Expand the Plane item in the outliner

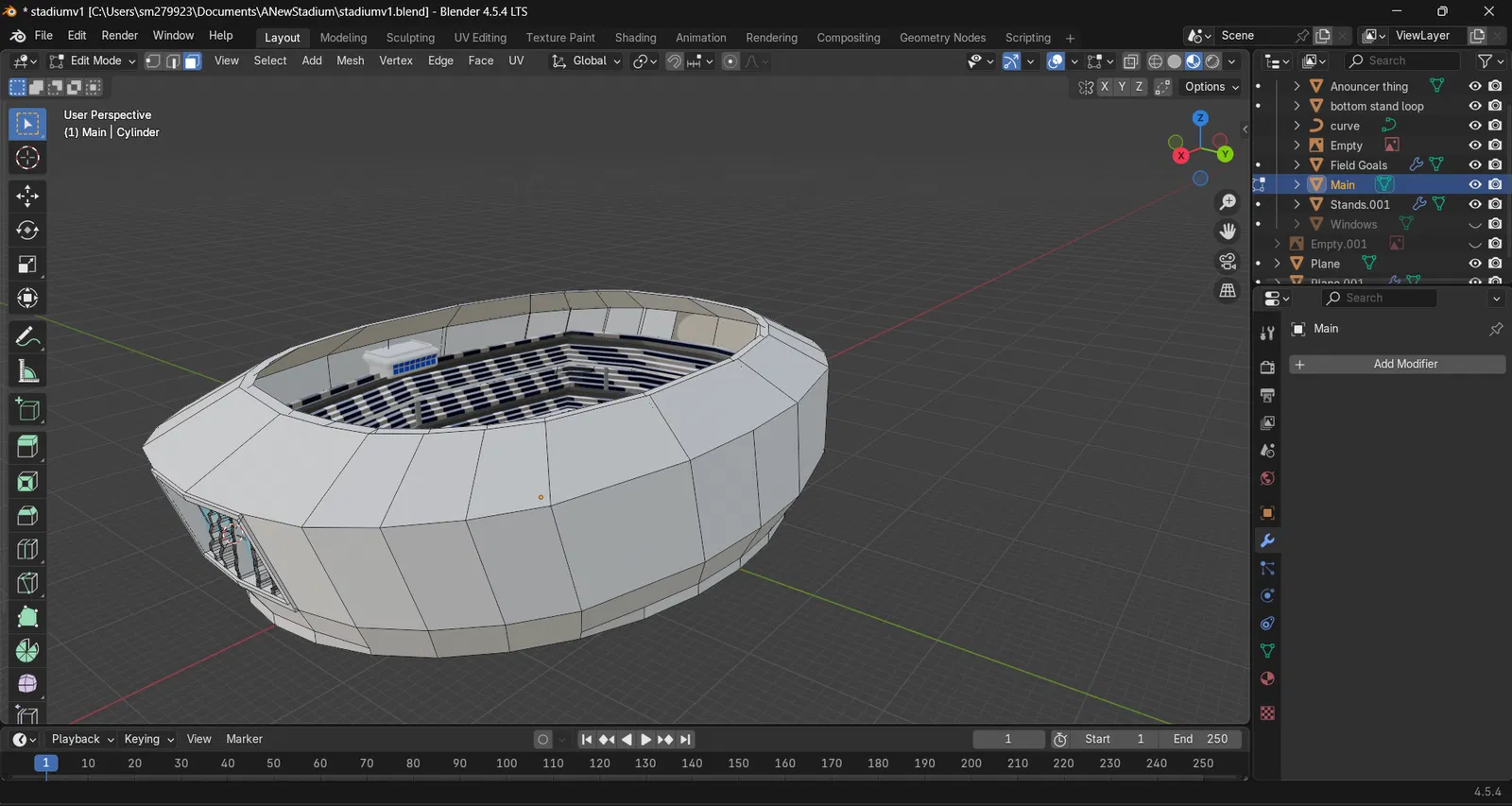1277,264
